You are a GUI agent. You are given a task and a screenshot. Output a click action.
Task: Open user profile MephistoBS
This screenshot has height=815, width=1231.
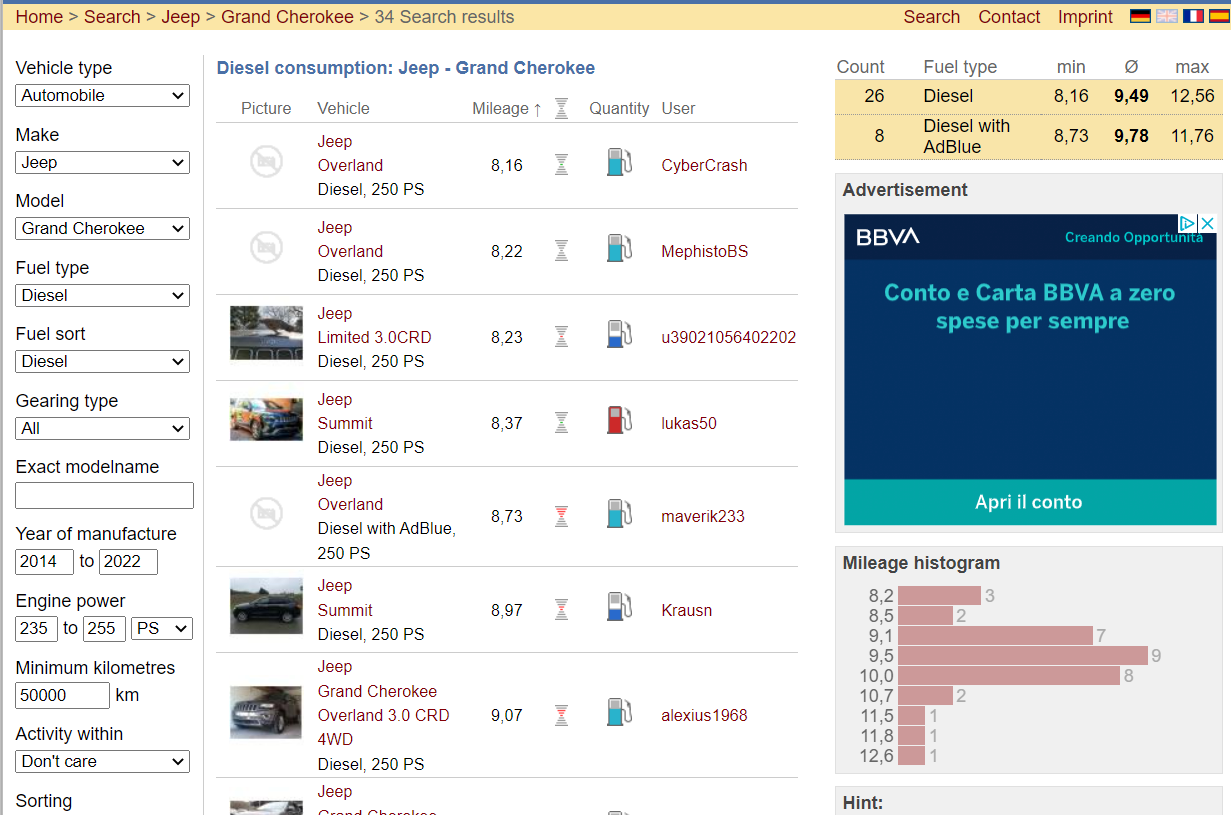click(704, 252)
